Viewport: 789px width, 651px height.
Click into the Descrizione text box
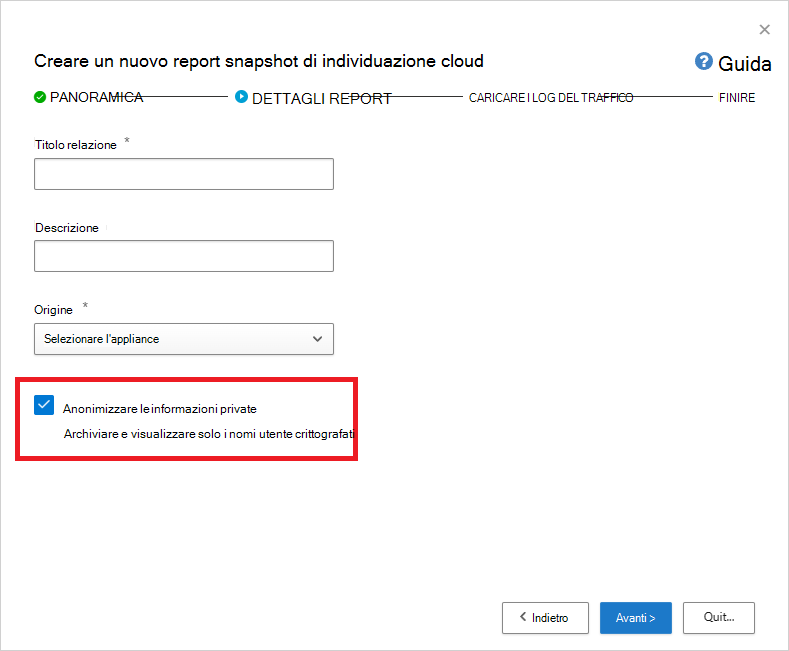pos(184,256)
